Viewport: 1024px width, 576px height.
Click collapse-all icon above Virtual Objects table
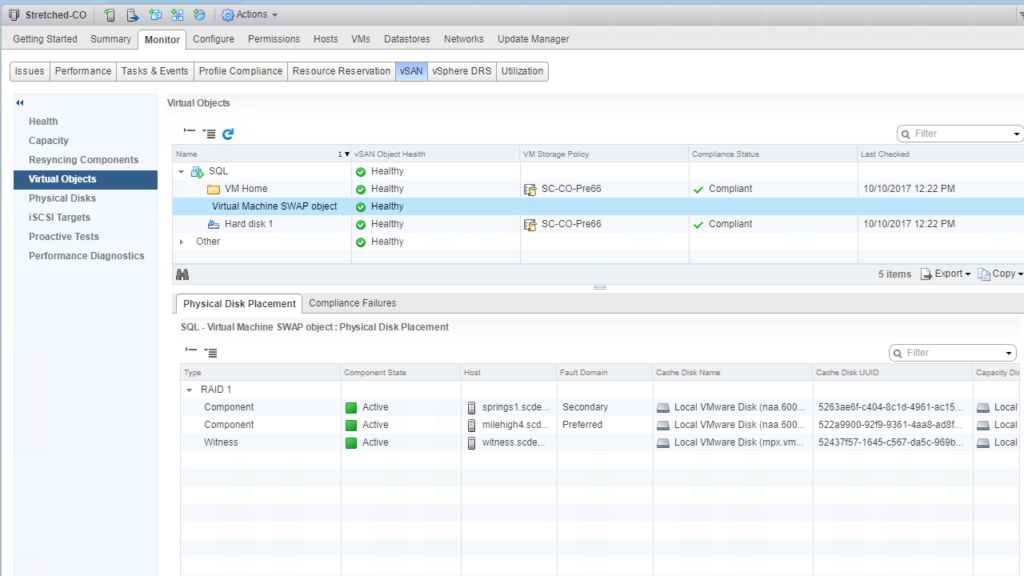click(x=190, y=133)
